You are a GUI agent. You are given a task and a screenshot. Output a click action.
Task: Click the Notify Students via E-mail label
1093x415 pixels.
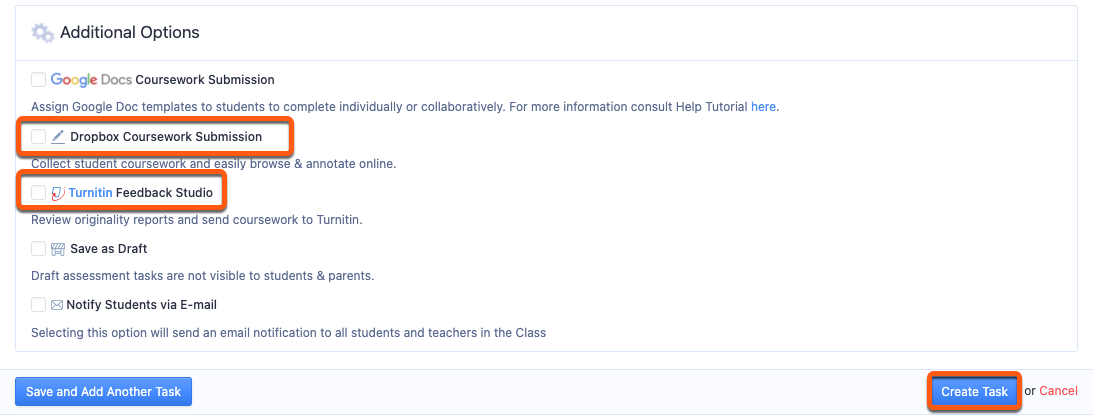pos(142,305)
